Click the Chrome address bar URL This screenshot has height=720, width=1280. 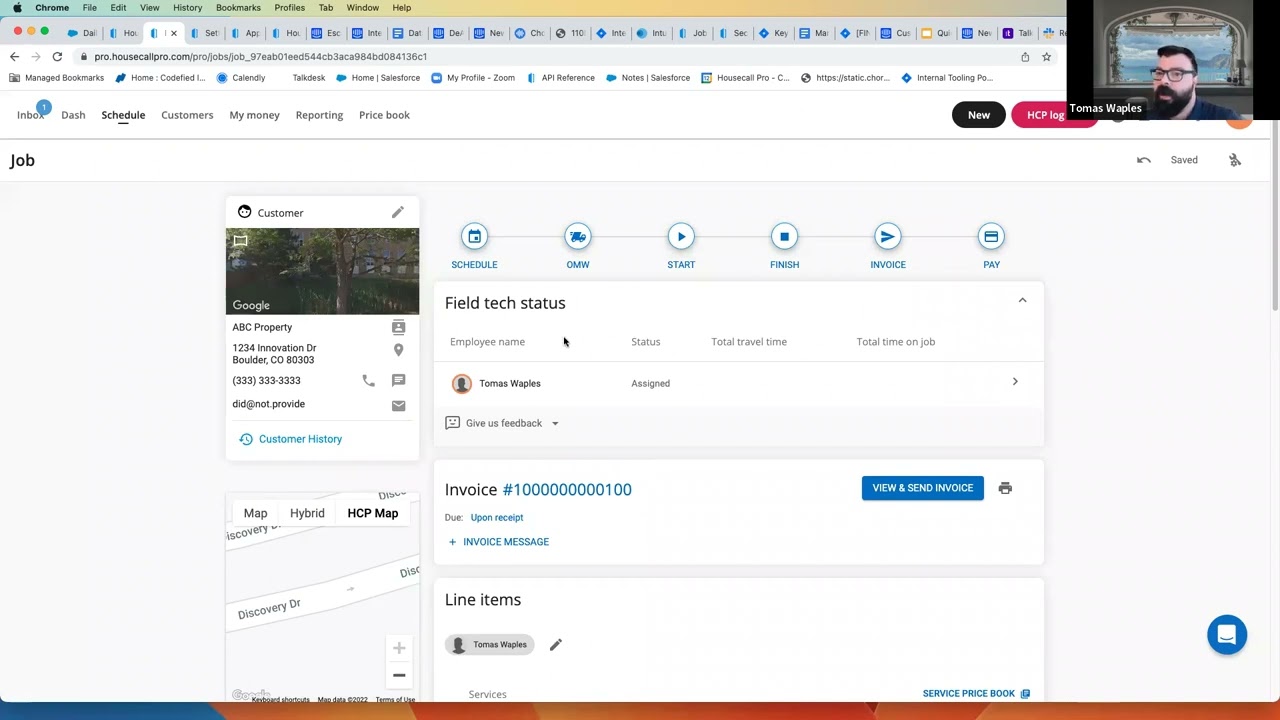tap(260, 57)
